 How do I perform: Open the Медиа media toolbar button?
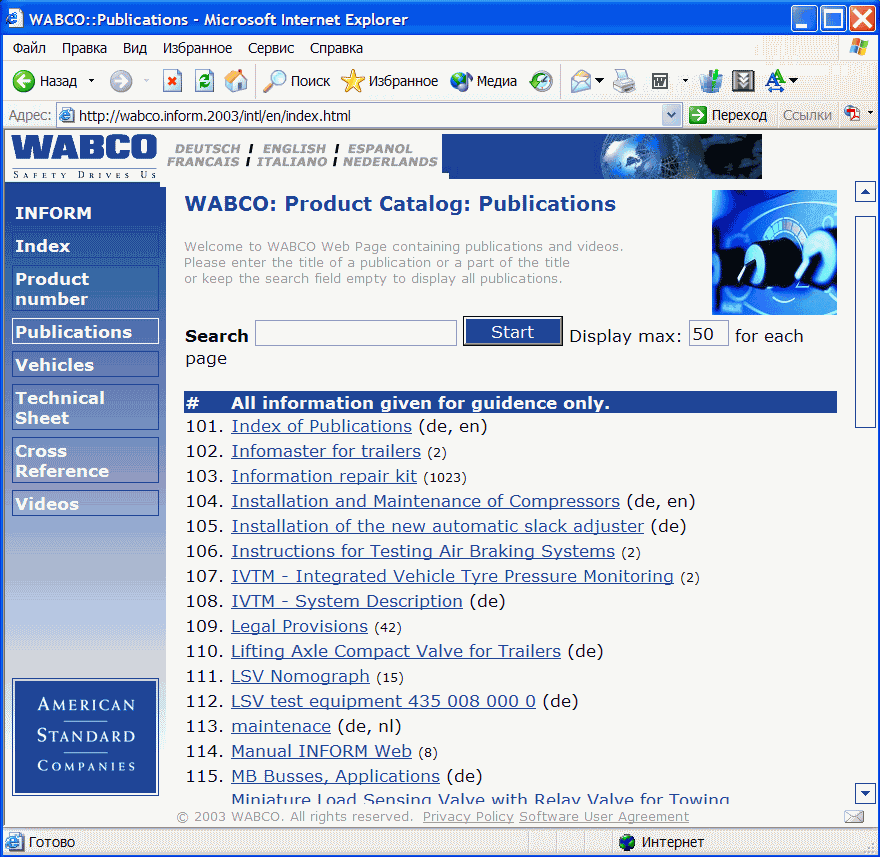tap(483, 81)
